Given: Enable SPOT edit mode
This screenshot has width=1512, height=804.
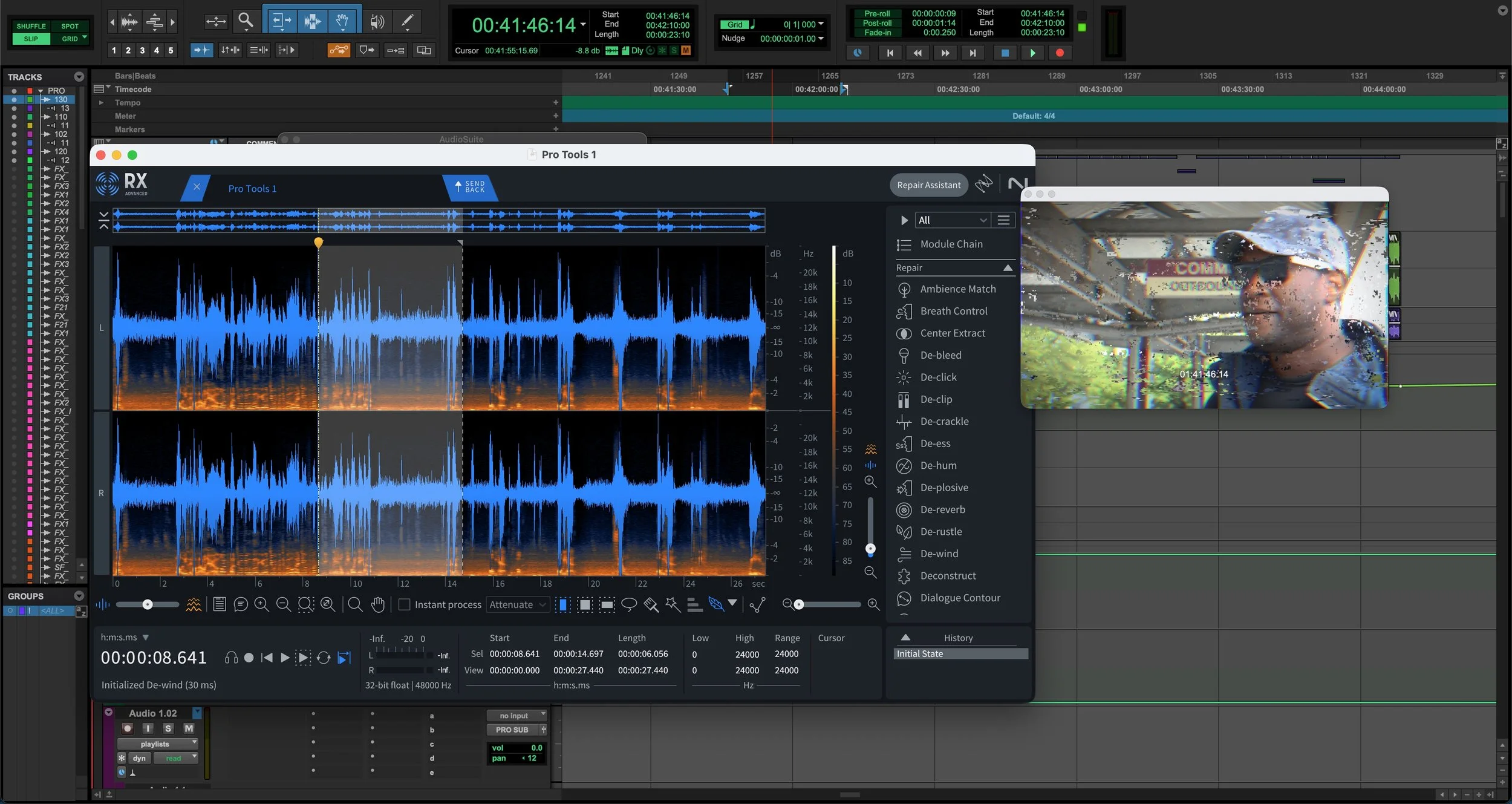Looking at the screenshot, I should [70, 26].
